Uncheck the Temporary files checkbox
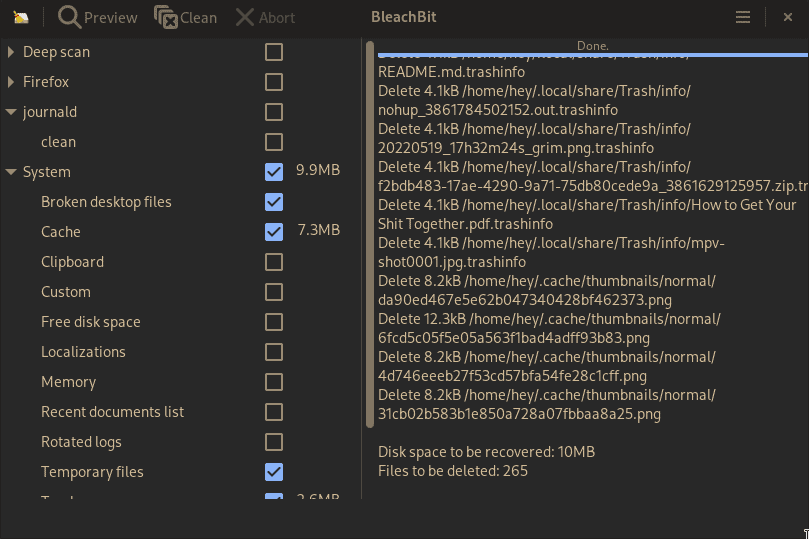Screen dimensions: 809x539 [274, 472]
